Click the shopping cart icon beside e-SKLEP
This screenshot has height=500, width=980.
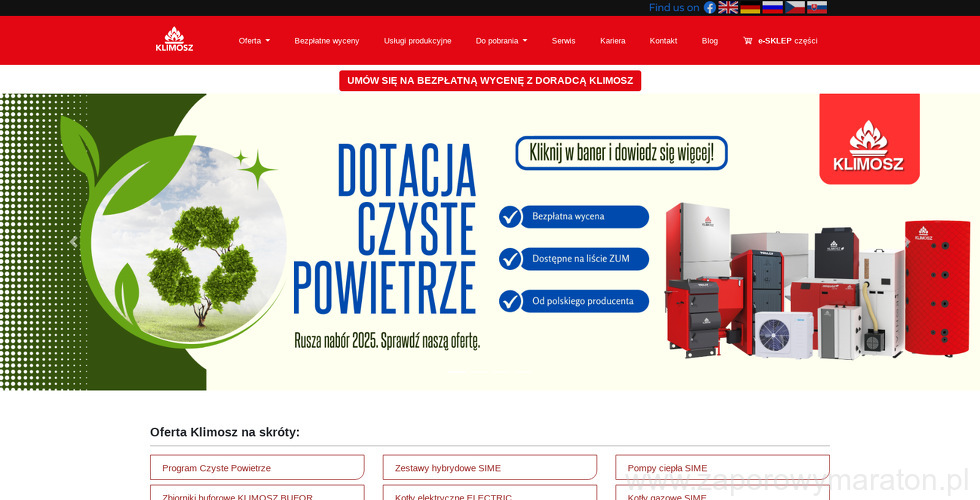click(x=748, y=41)
